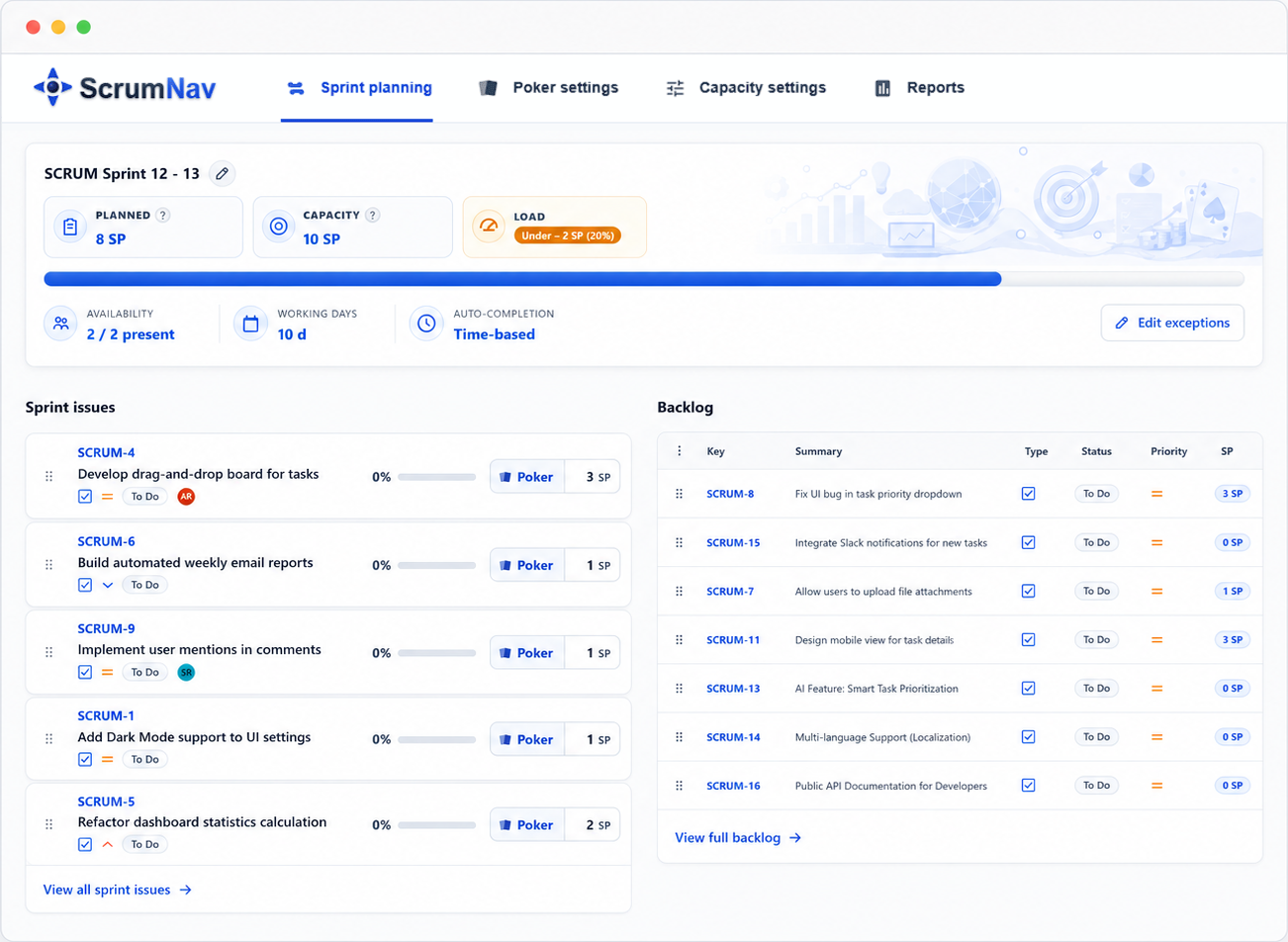Grab drag handle of SCRUM-9 issue

[x=49, y=652]
